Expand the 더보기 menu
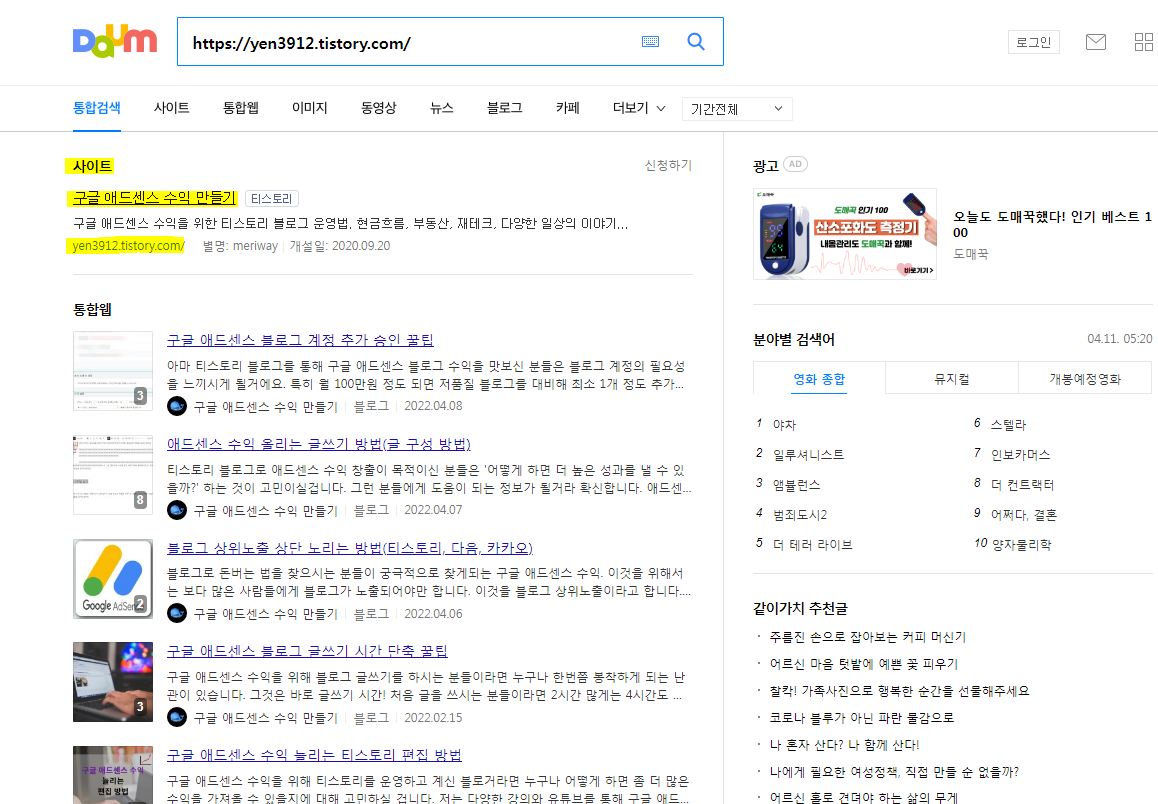This screenshot has height=804, width=1158. click(639, 108)
